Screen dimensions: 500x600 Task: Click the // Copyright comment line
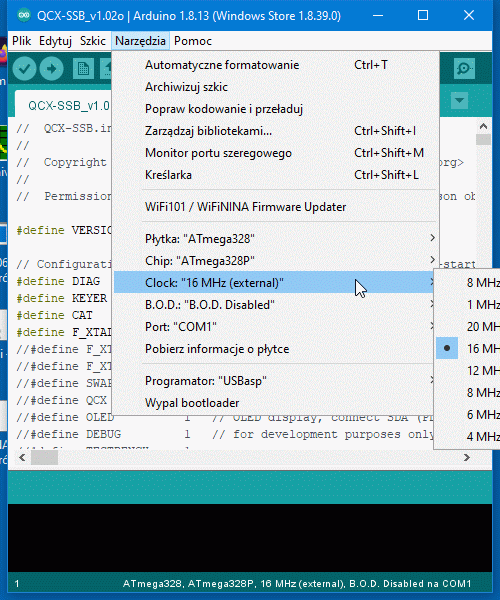61,162
